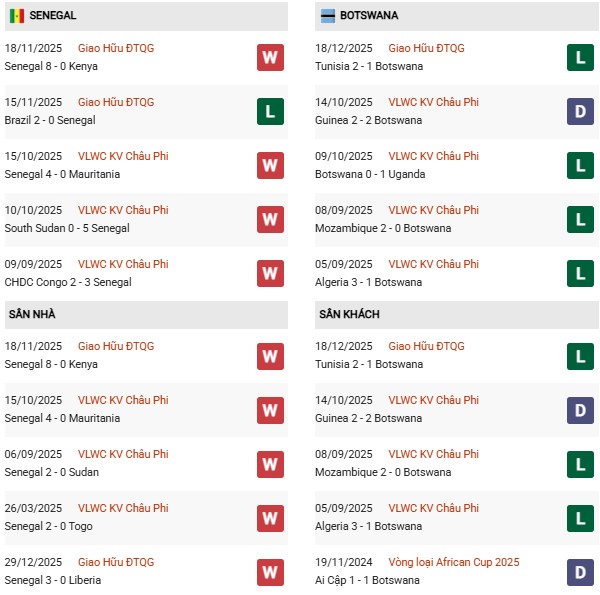Click D badge for Ai Cập 1 - 1 Botswana
Screen dimensions: 600x595
click(580, 571)
